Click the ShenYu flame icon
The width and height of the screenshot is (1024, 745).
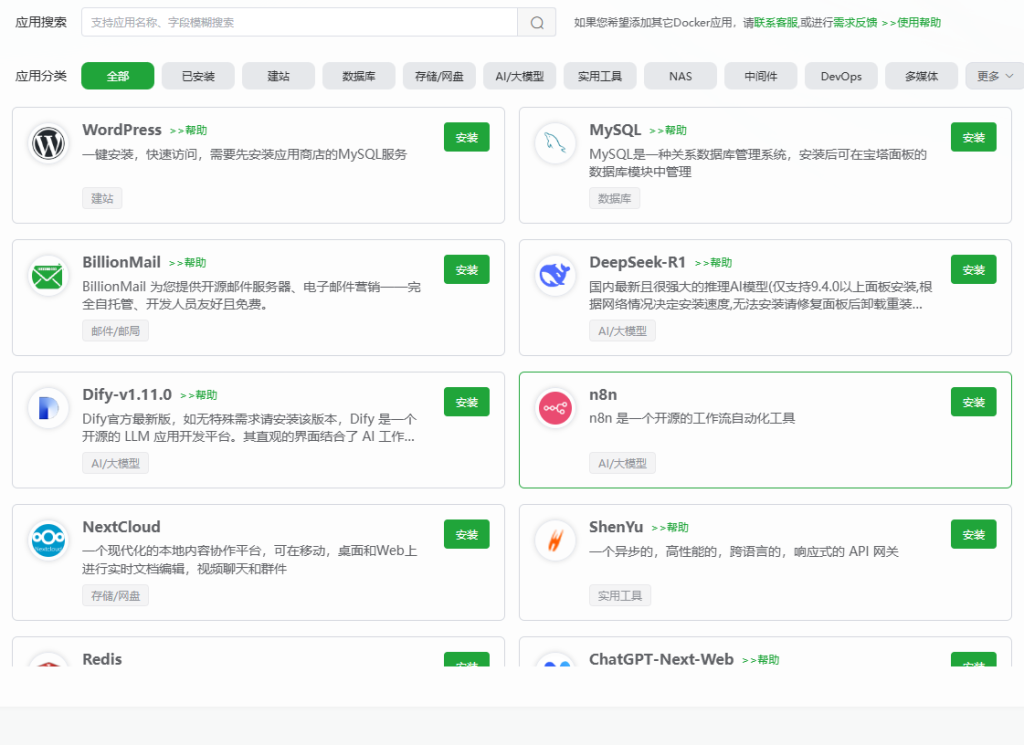click(x=554, y=540)
